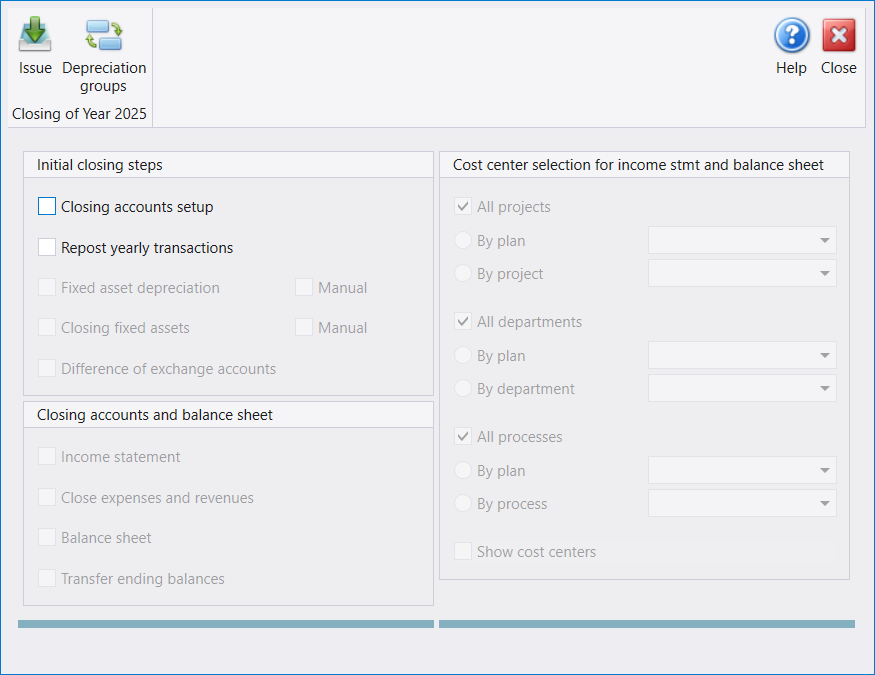Open processes By plan dropdown
Image resolution: width=875 pixels, height=675 pixels.
[x=742, y=470]
